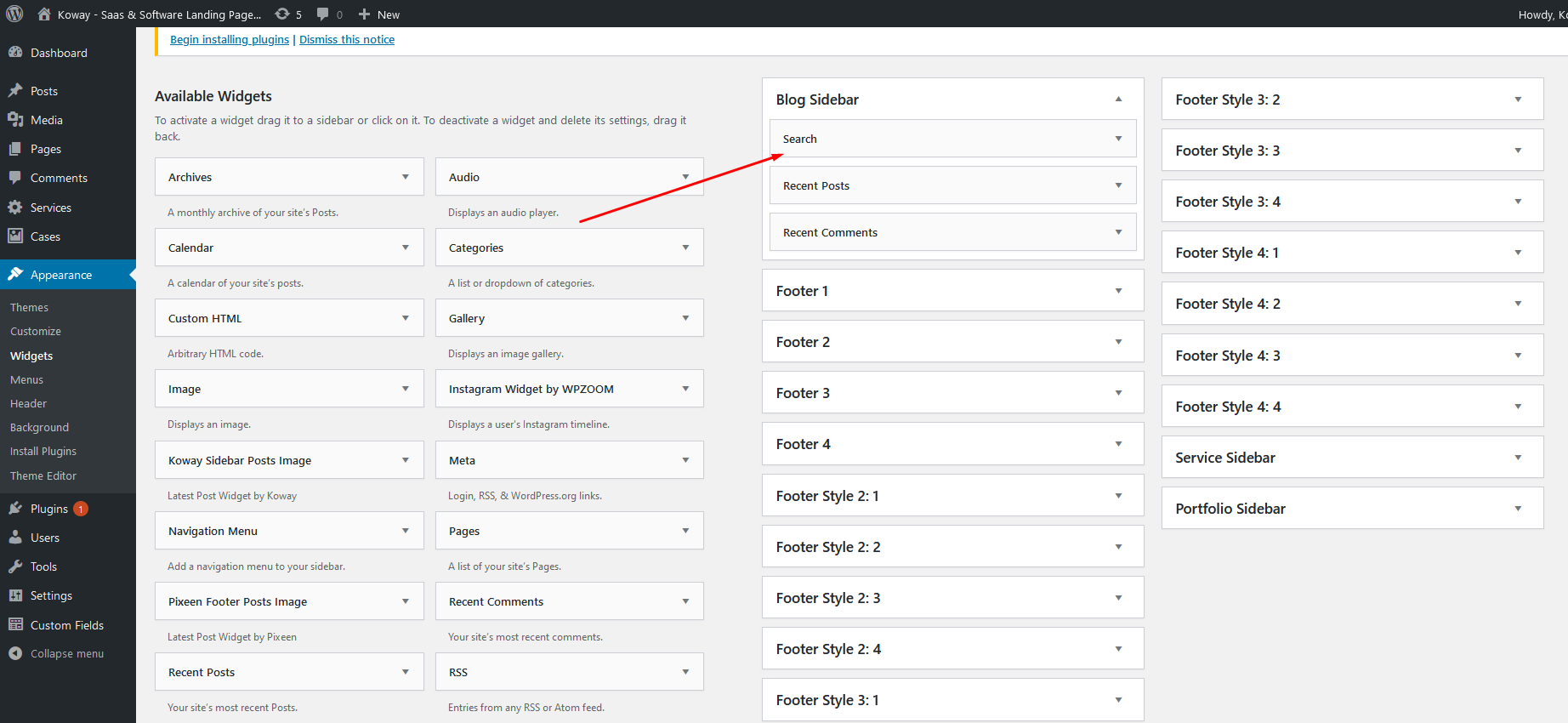Open the Themes submenu item

tap(29, 307)
